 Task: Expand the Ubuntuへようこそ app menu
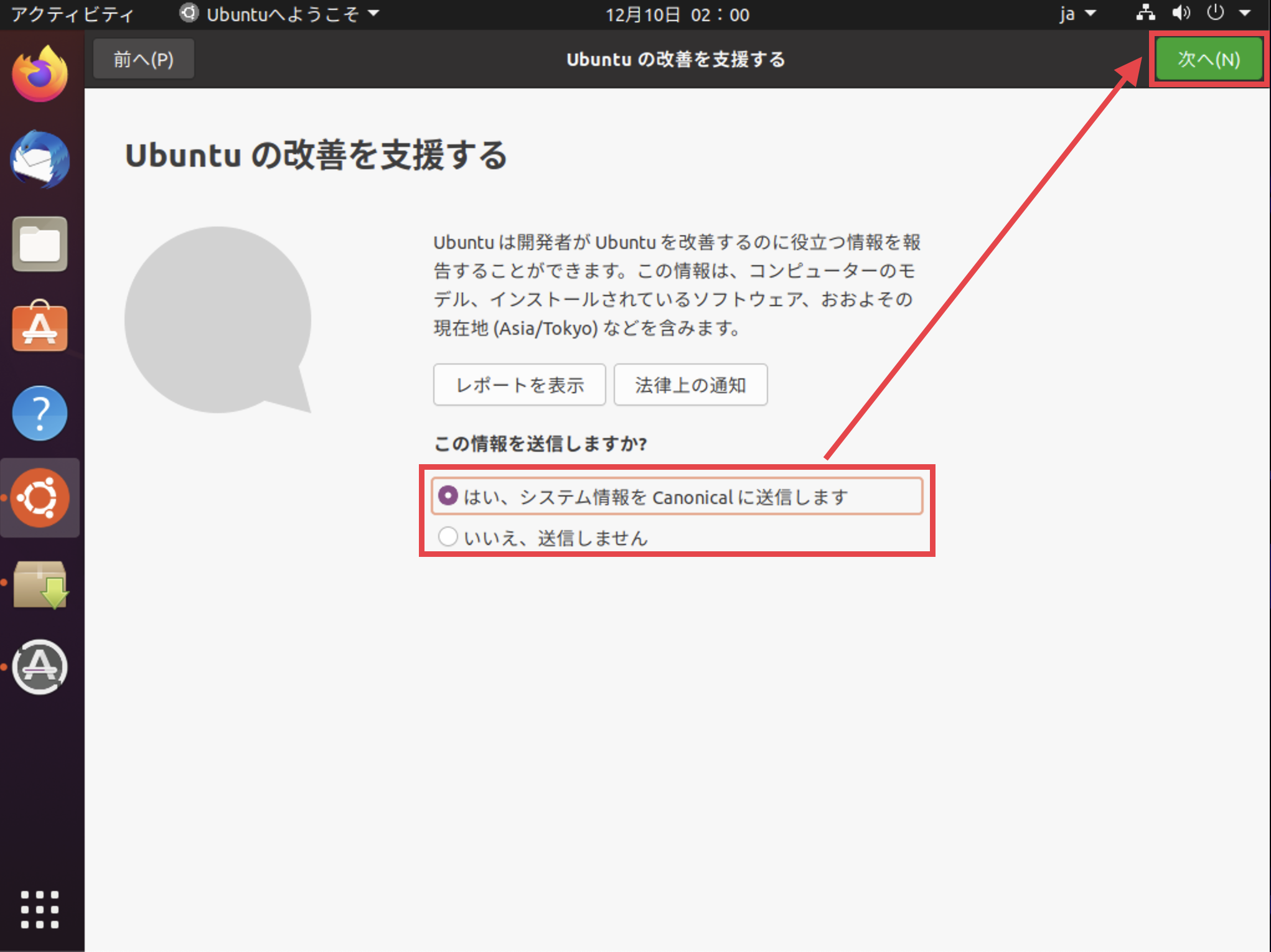pyautogui.click(x=279, y=14)
